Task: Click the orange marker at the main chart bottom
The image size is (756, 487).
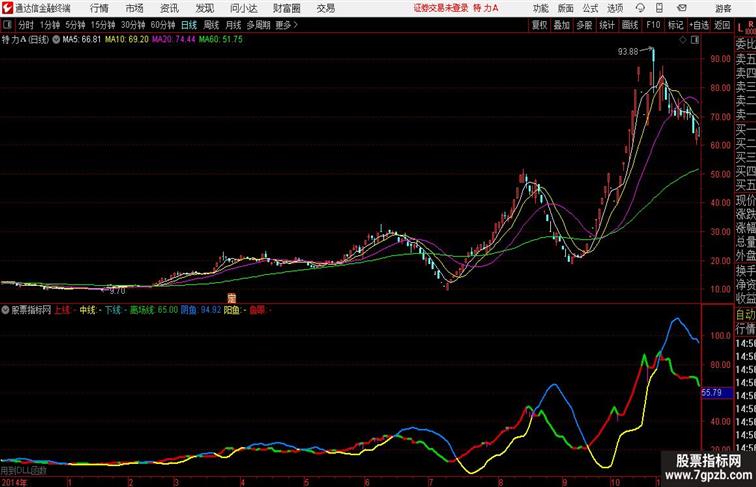Action: click(x=232, y=298)
